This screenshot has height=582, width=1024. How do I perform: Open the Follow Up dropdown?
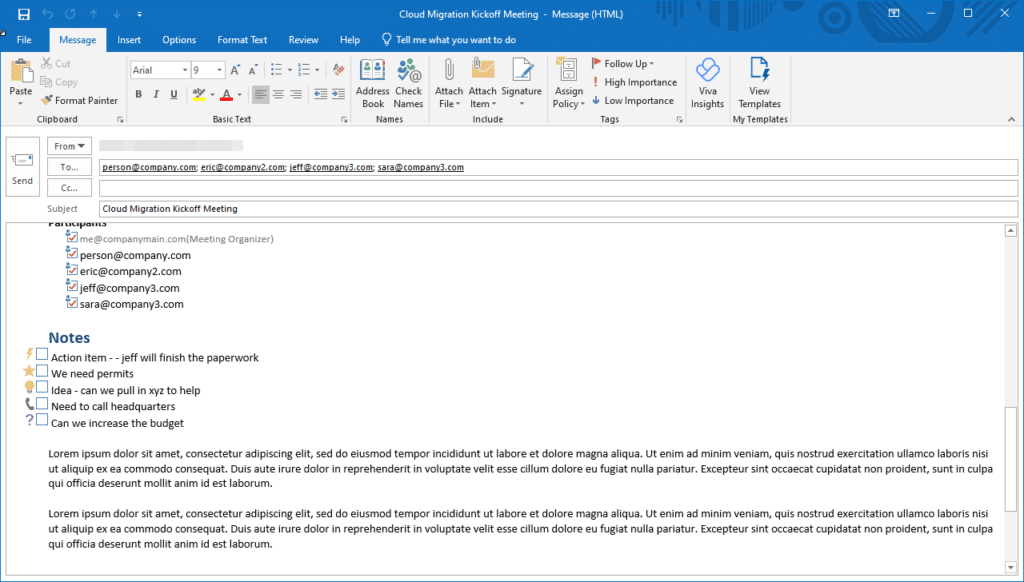[x=622, y=63]
